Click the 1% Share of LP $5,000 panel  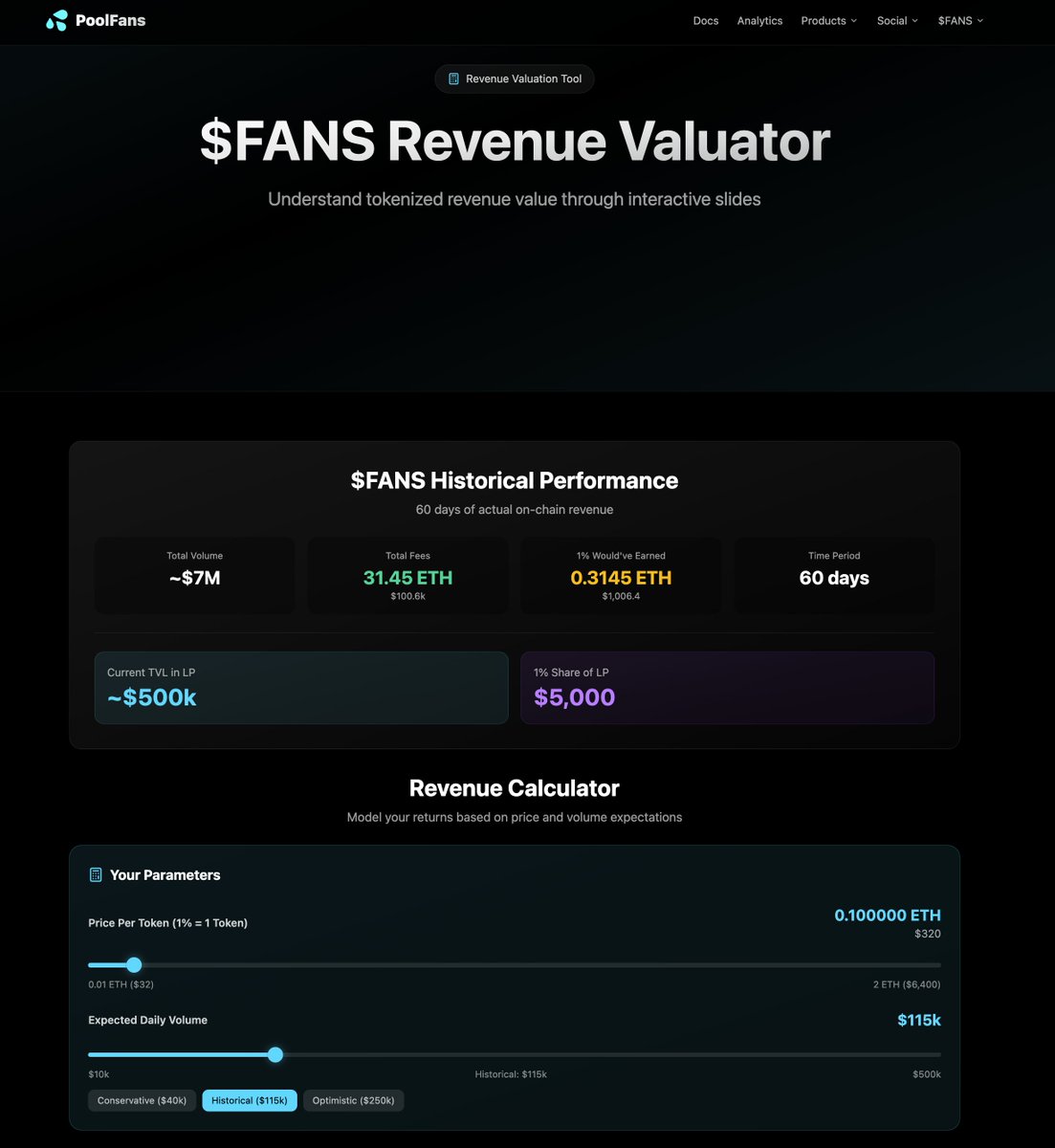[x=727, y=688]
